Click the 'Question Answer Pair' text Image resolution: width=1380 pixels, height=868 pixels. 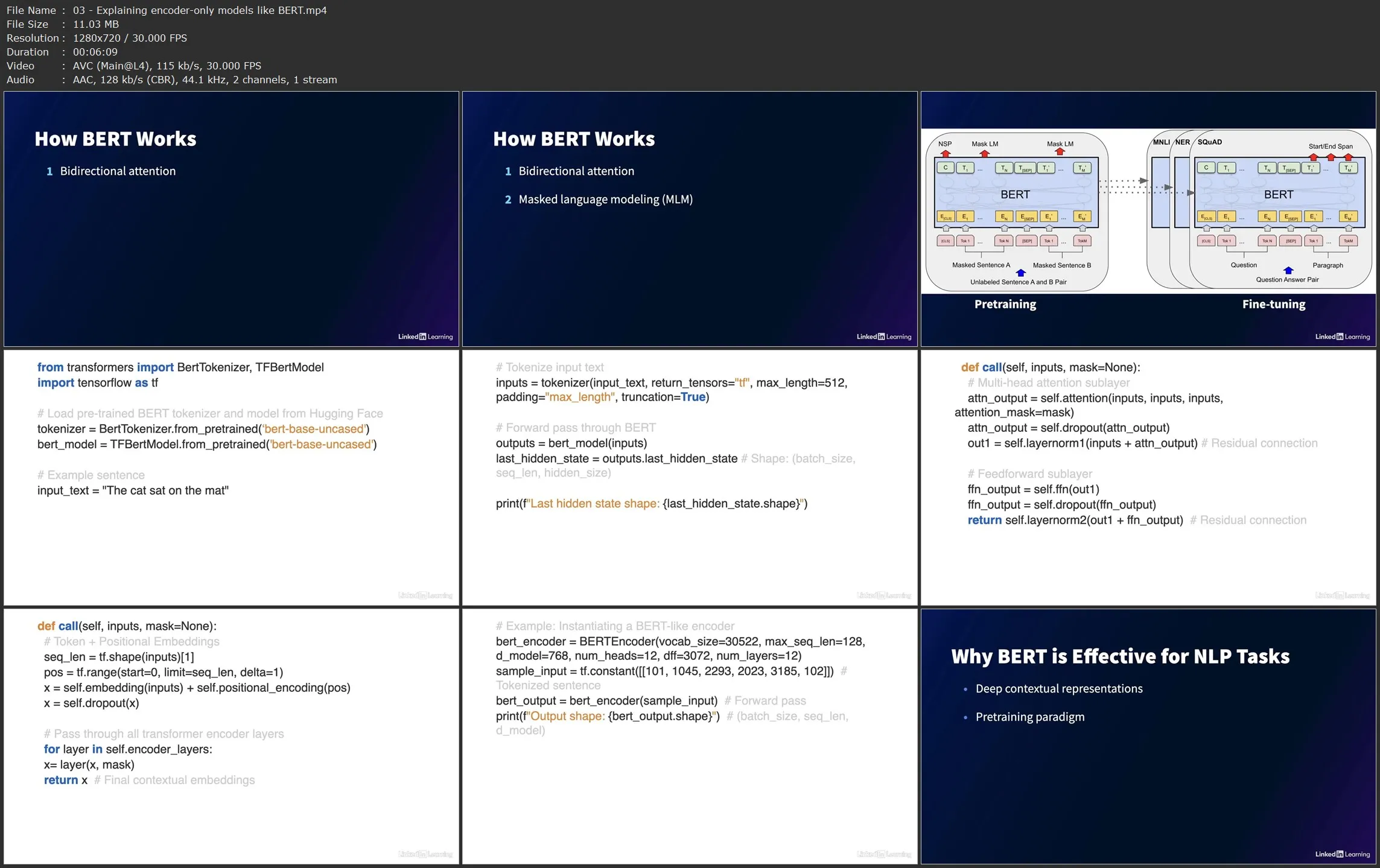coord(1287,279)
